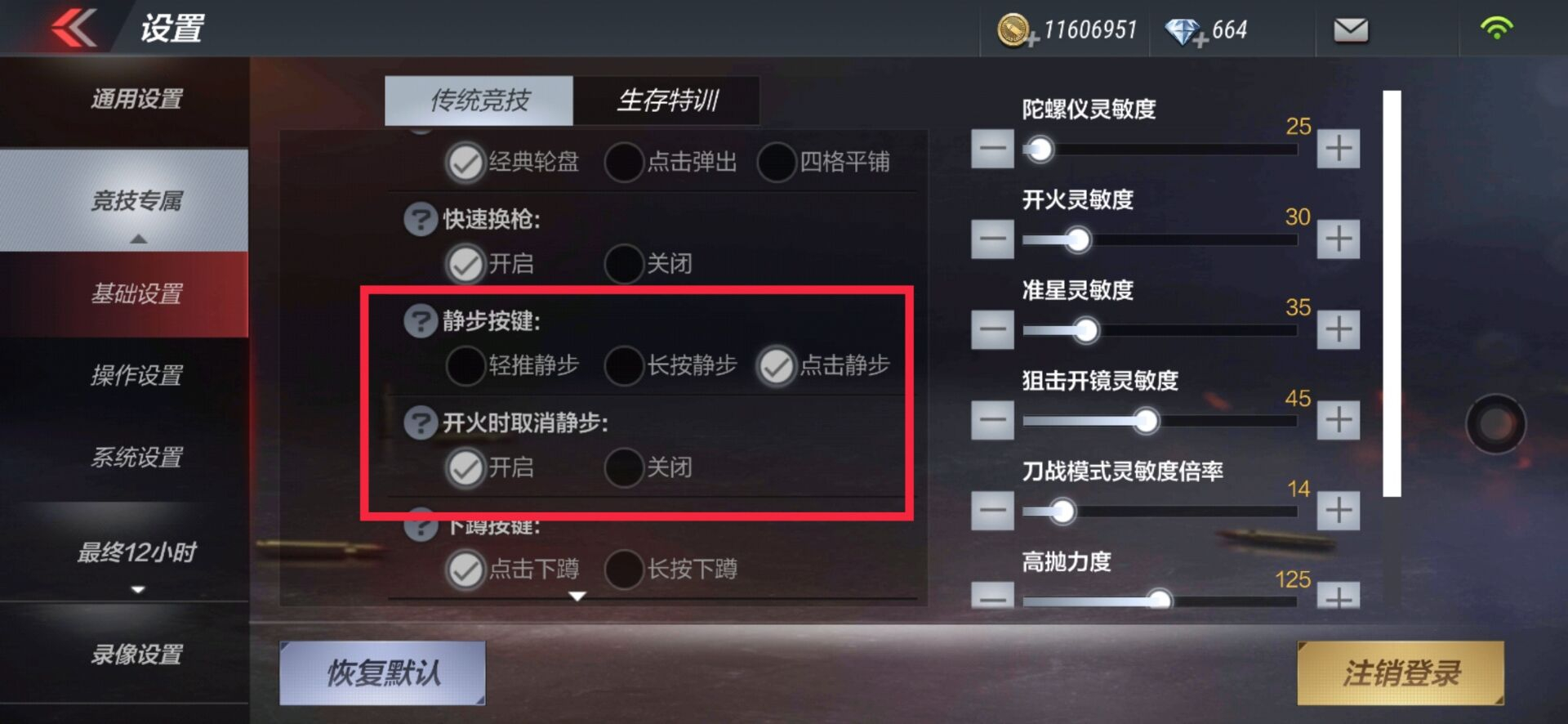Tap the Wi-Fi signal icon

(x=1496, y=29)
